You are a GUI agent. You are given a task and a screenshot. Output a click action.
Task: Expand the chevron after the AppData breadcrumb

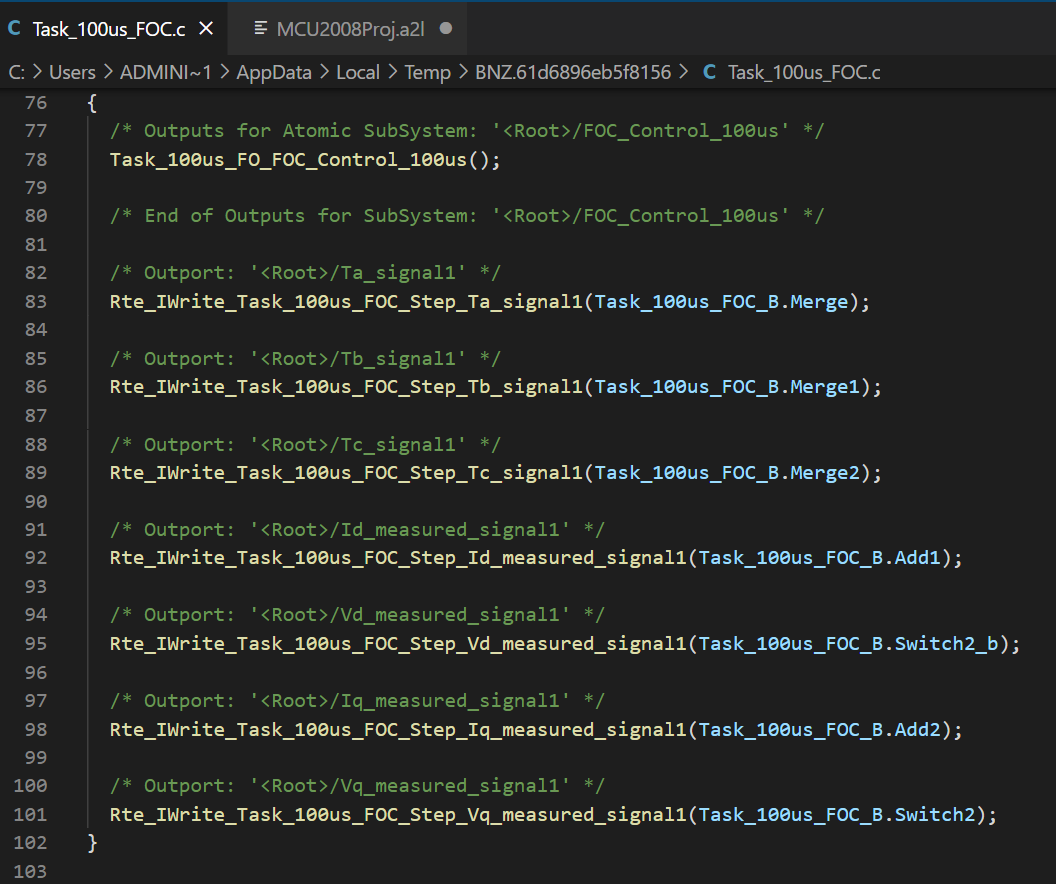[324, 71]
